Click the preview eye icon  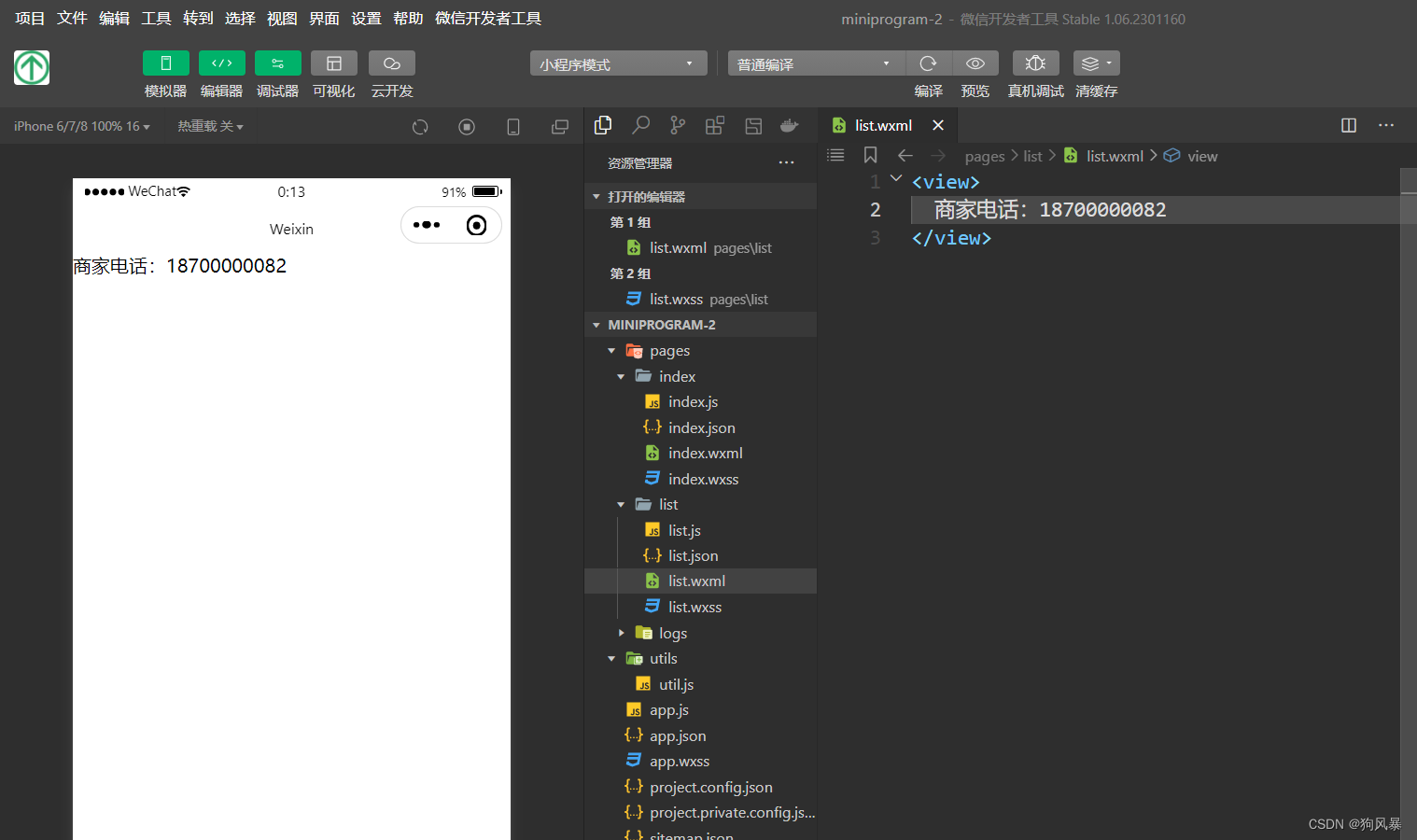[x=975, y=63]
